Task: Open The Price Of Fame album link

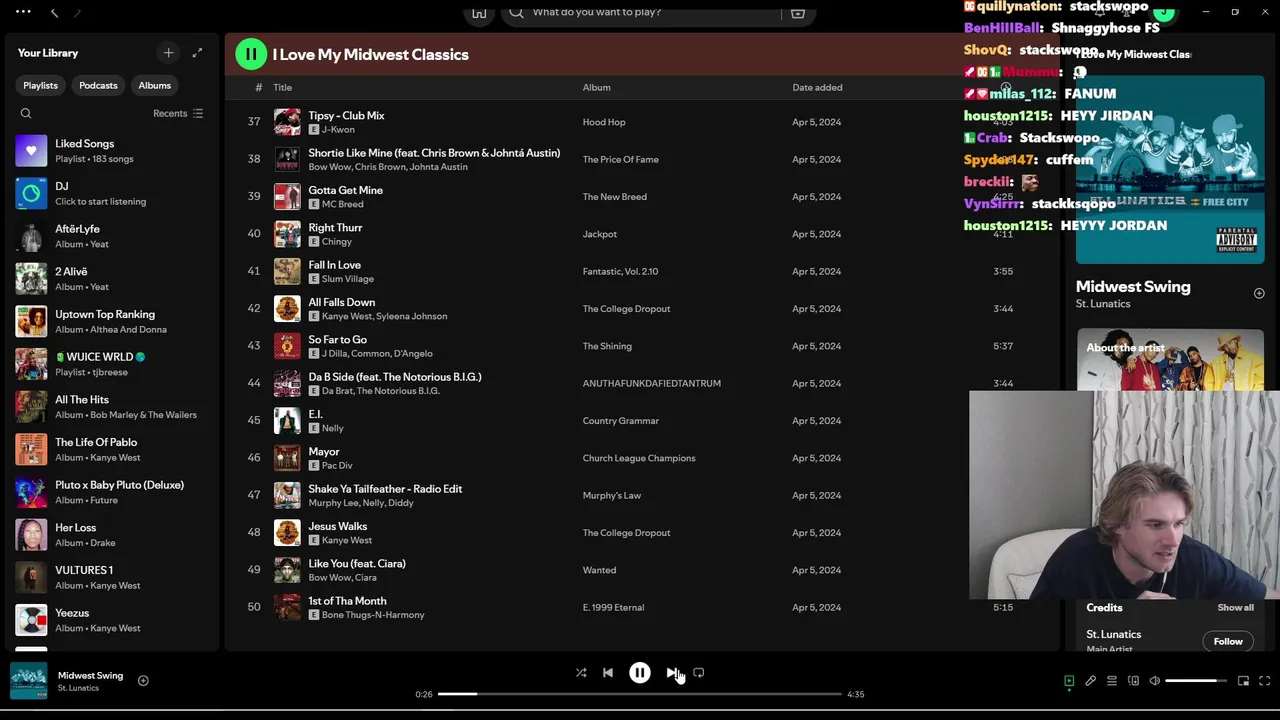Action: 621,159
